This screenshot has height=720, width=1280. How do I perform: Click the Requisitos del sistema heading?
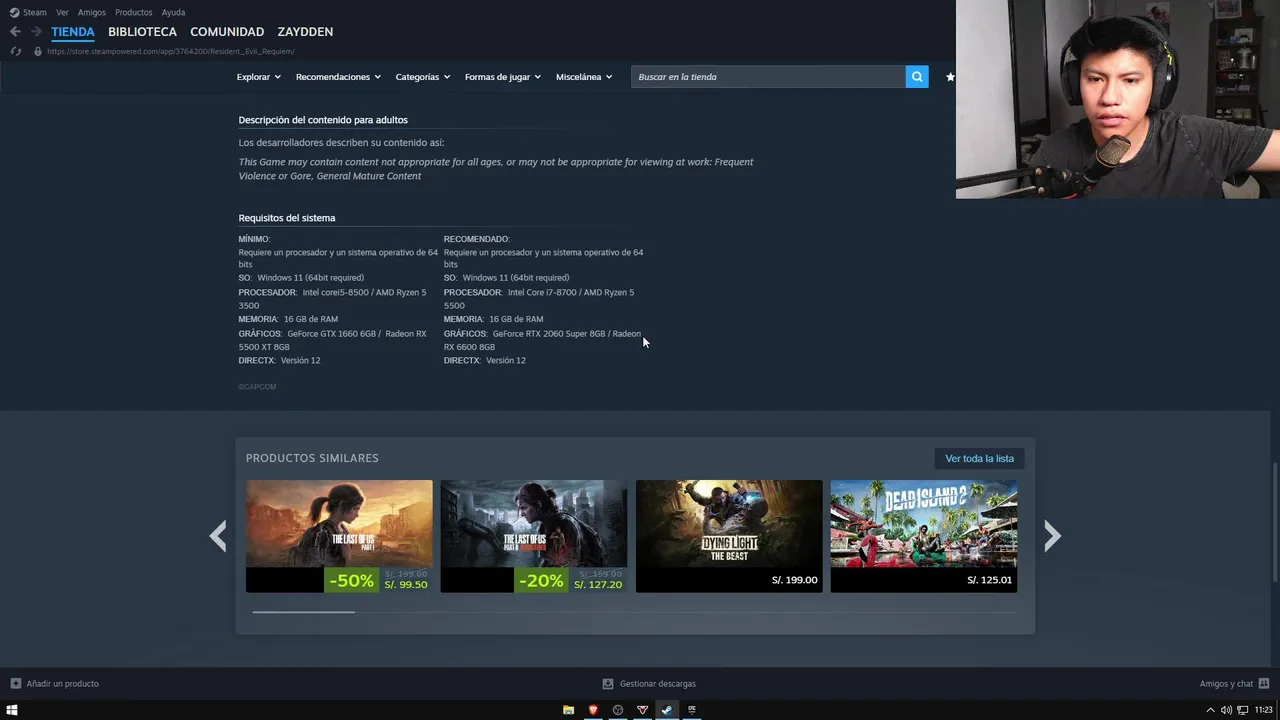pos(287,218)
